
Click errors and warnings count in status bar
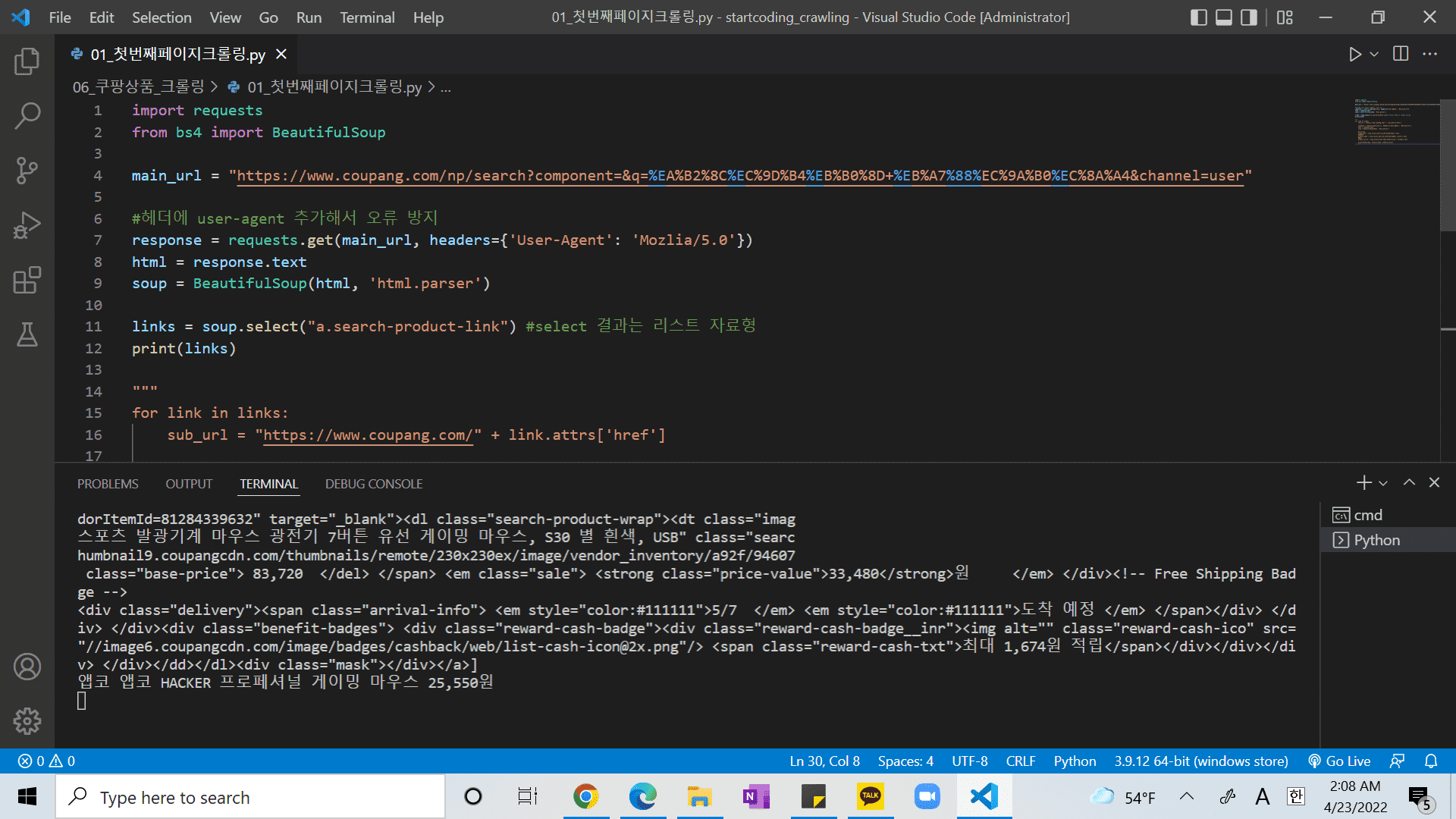pyautogui.click(x=46, y=761)
